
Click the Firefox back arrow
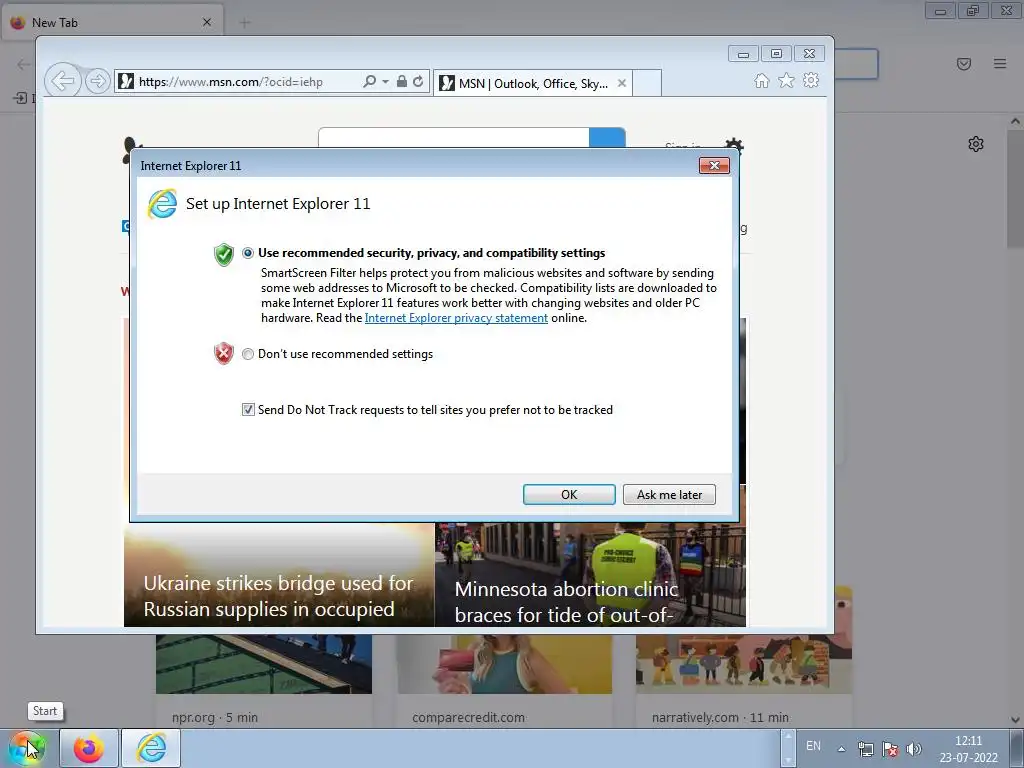[24, 64]
